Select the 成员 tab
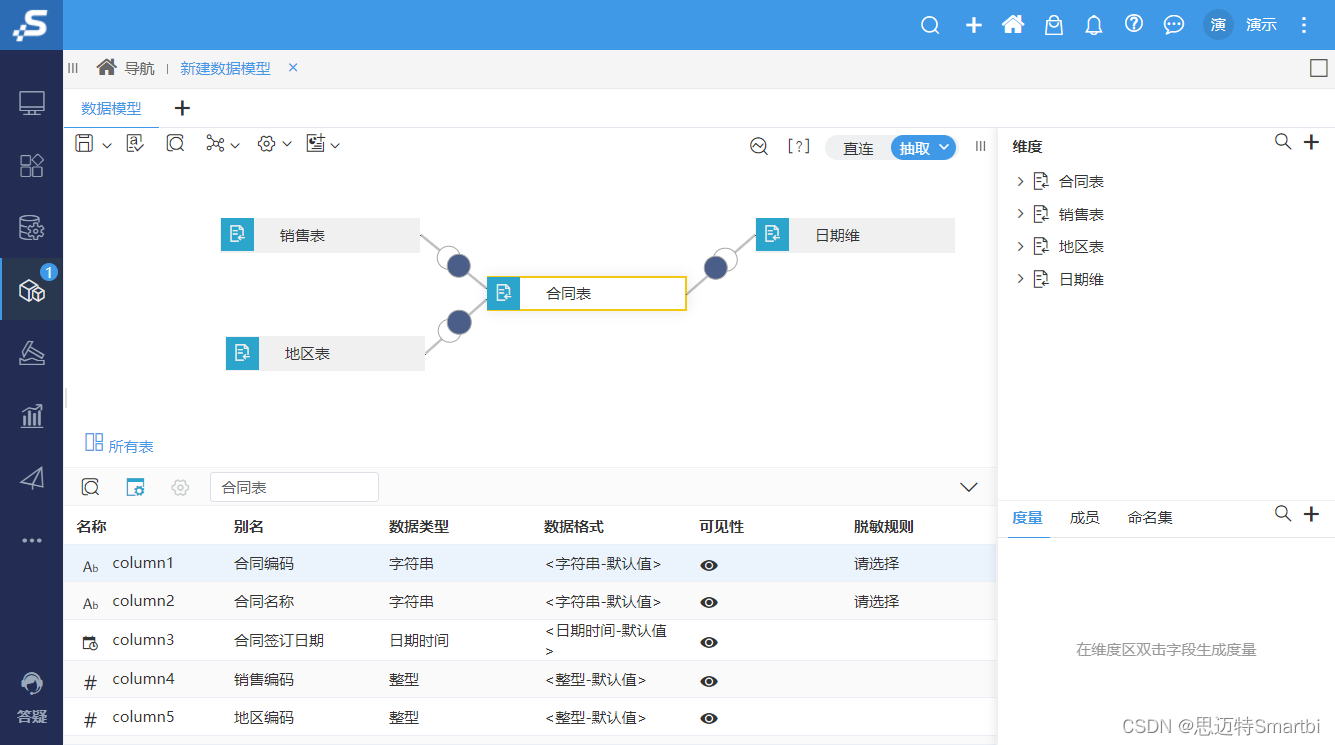This screenshot has height=745, width=1335. 1084,517
